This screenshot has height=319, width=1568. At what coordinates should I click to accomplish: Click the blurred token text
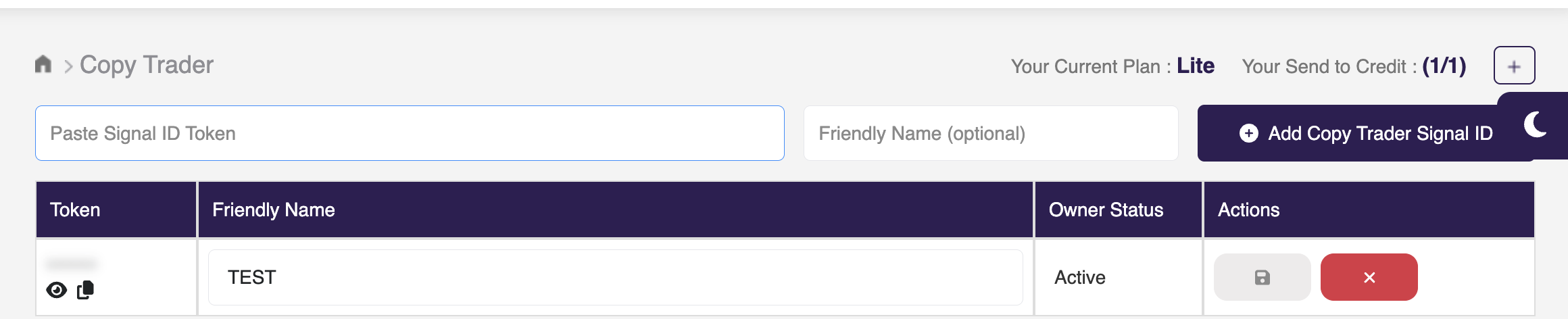(x=72, y=263)
